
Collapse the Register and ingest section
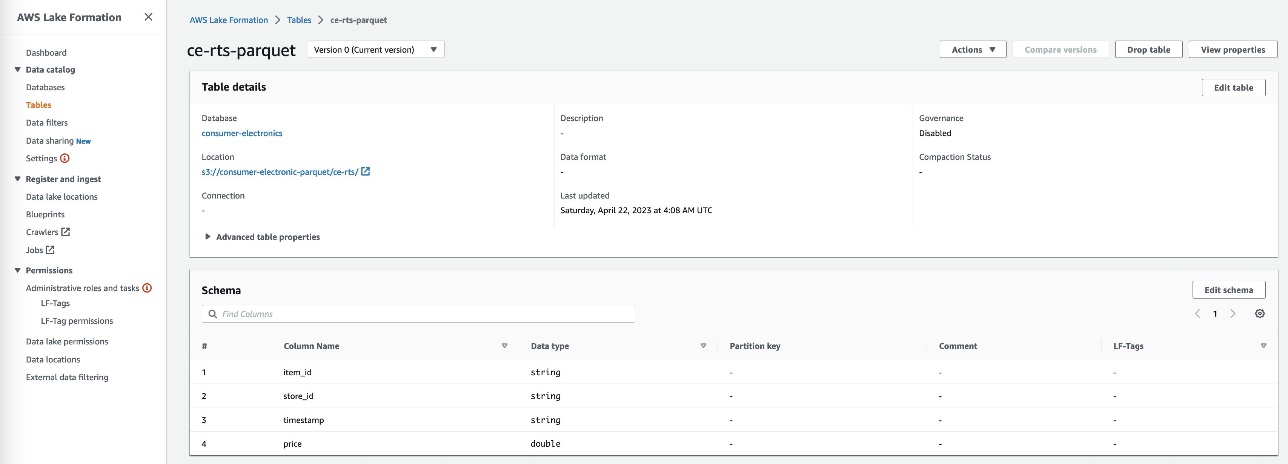coord(18,179)
